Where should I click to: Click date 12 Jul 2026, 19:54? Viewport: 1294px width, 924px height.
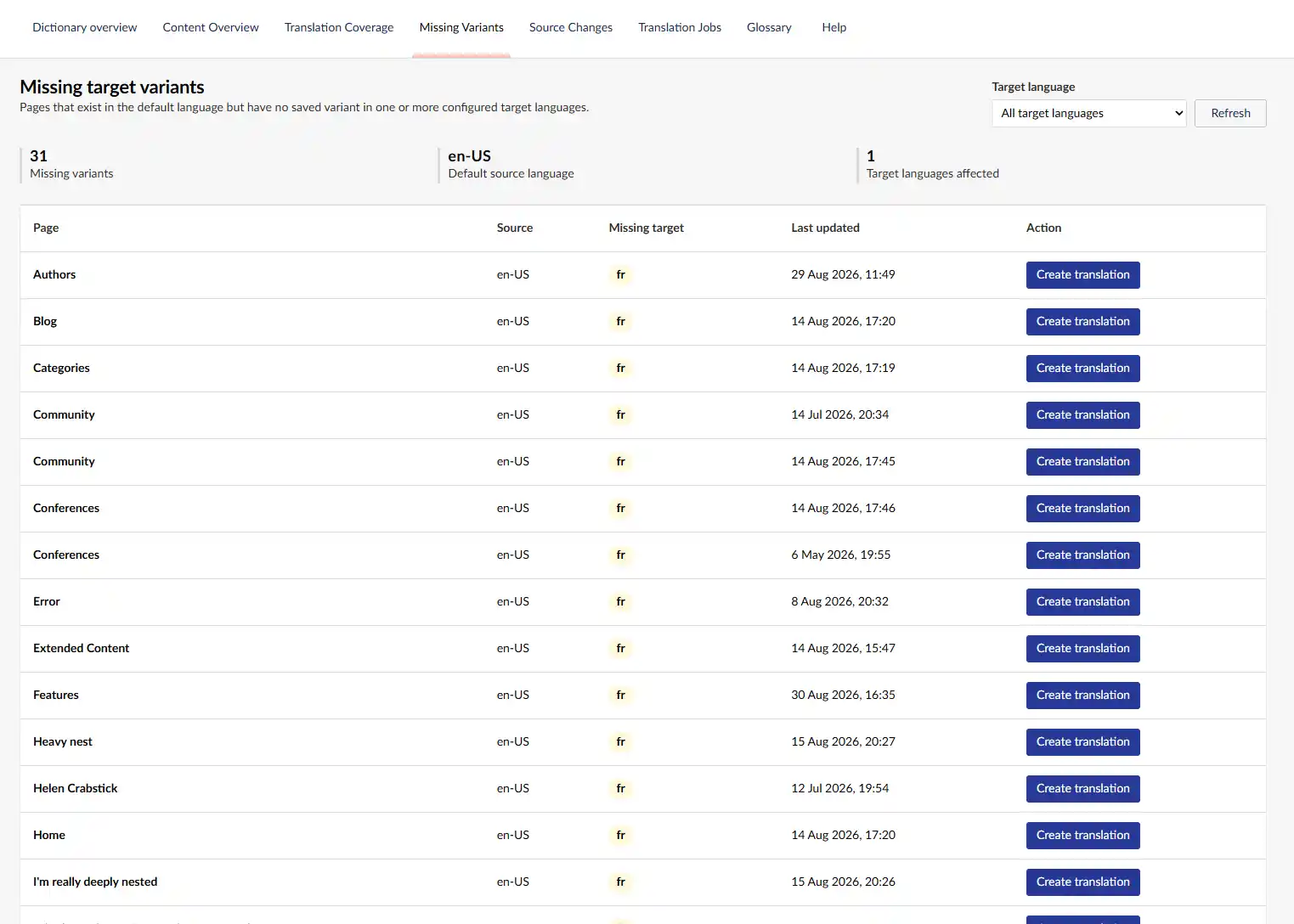[839, 788]
